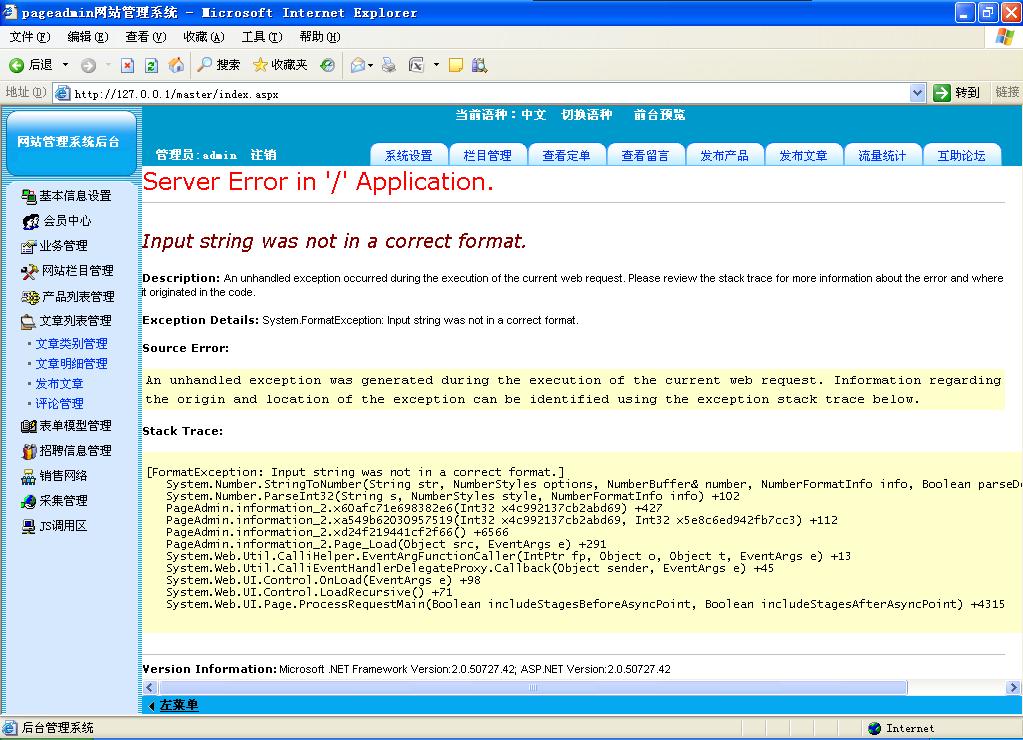The image size is (1023, 740).
Task: Click the Print icon in toolbar
Action: (x=389, y=65)
